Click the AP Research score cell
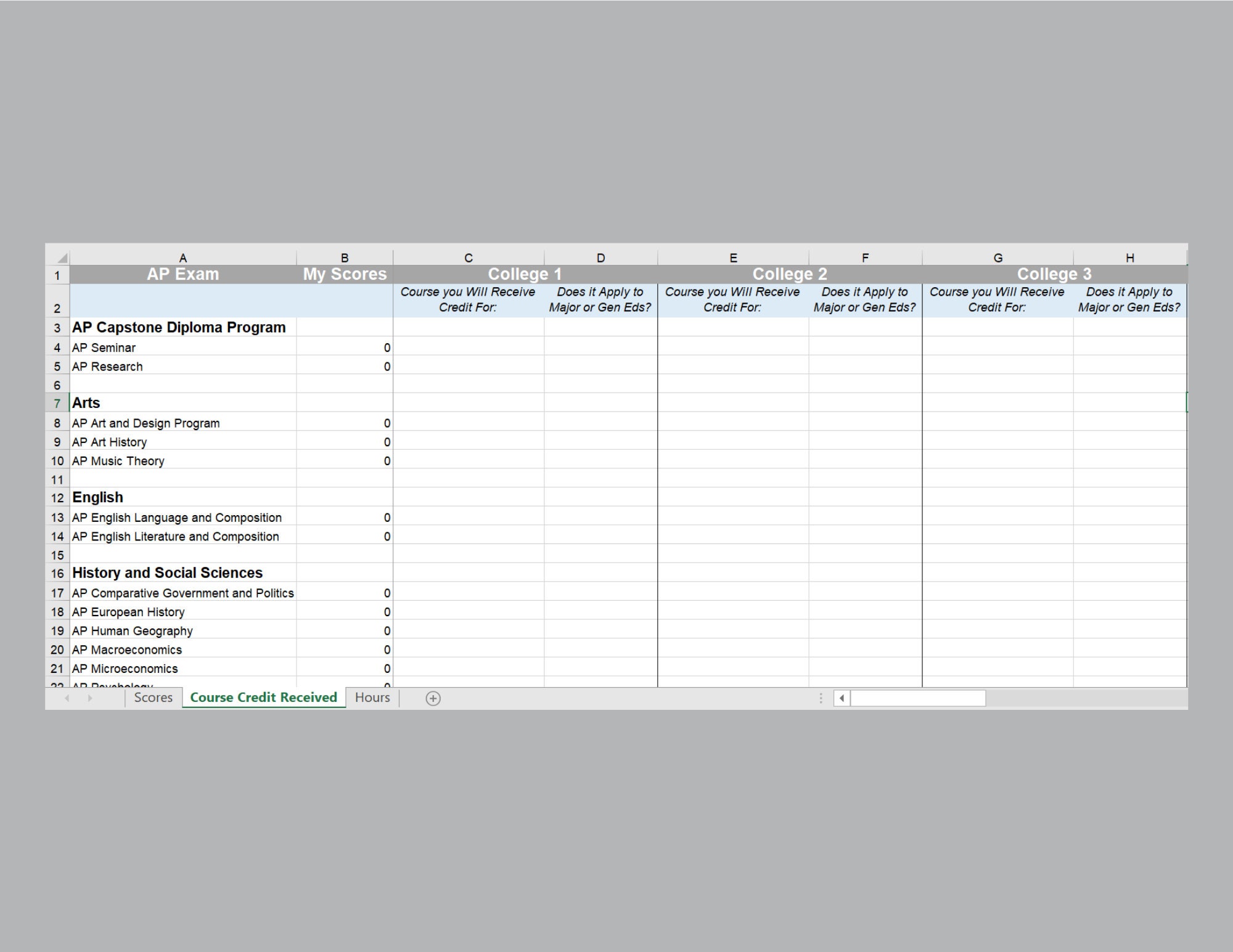 coord(344,366)
